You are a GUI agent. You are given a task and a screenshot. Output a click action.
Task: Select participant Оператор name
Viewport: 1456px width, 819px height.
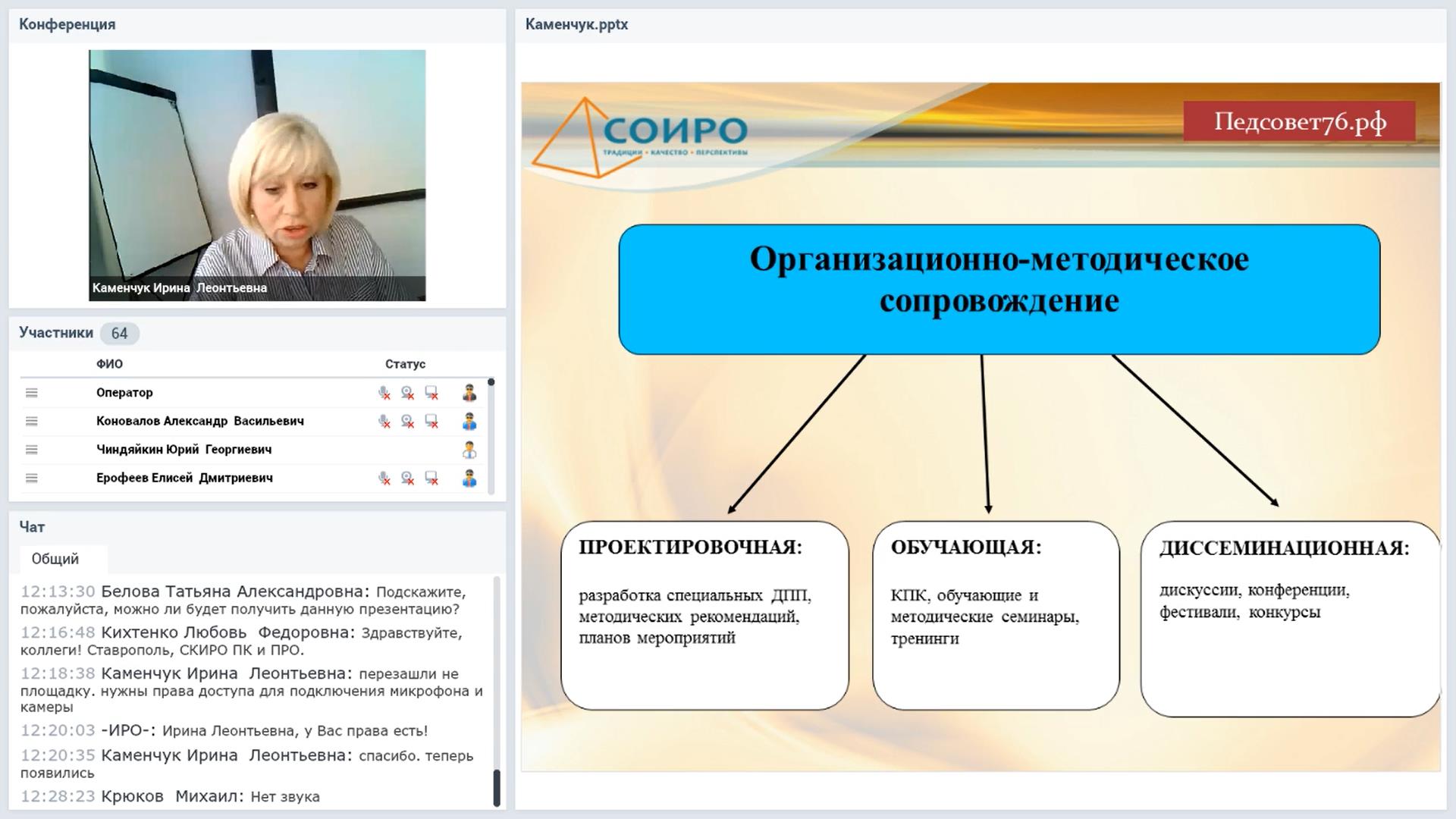[124, 393]
